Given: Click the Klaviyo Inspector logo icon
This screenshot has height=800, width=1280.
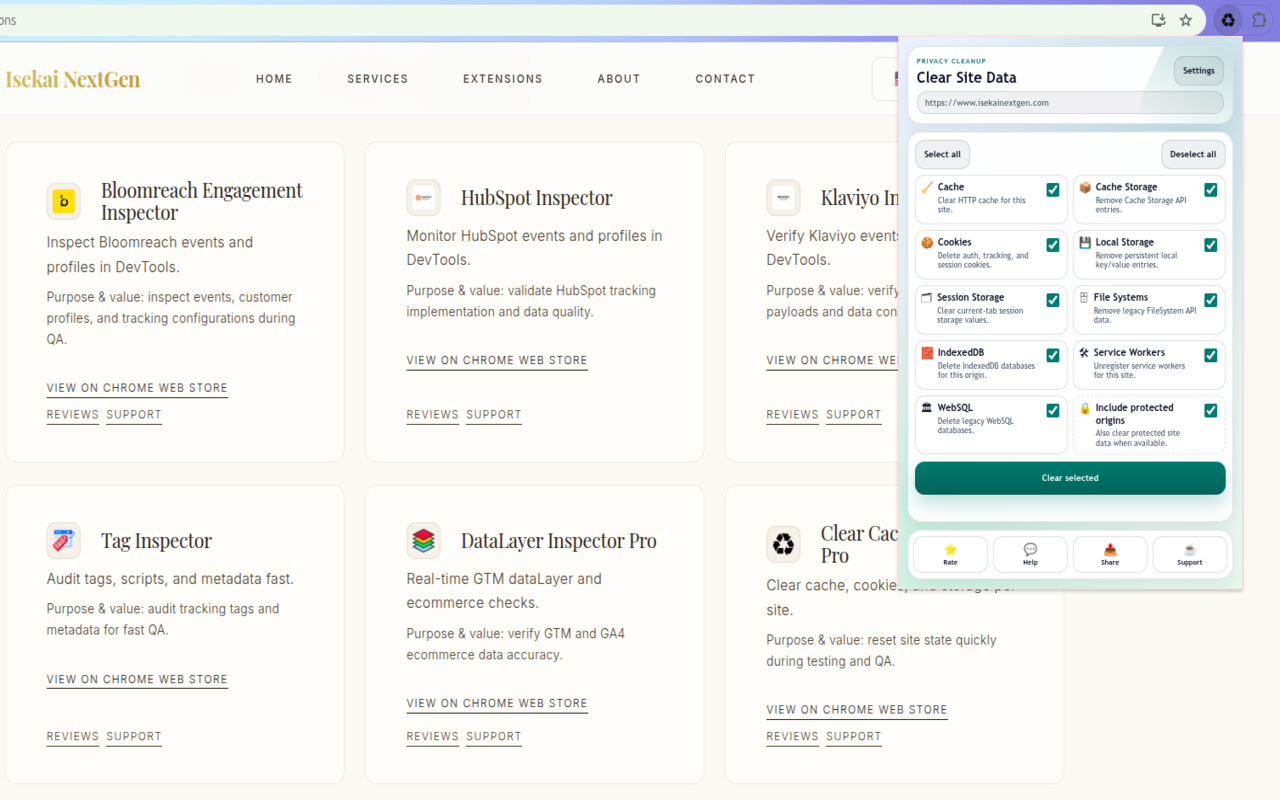Looking at the screenshot, I should click(x=784, y=198).
